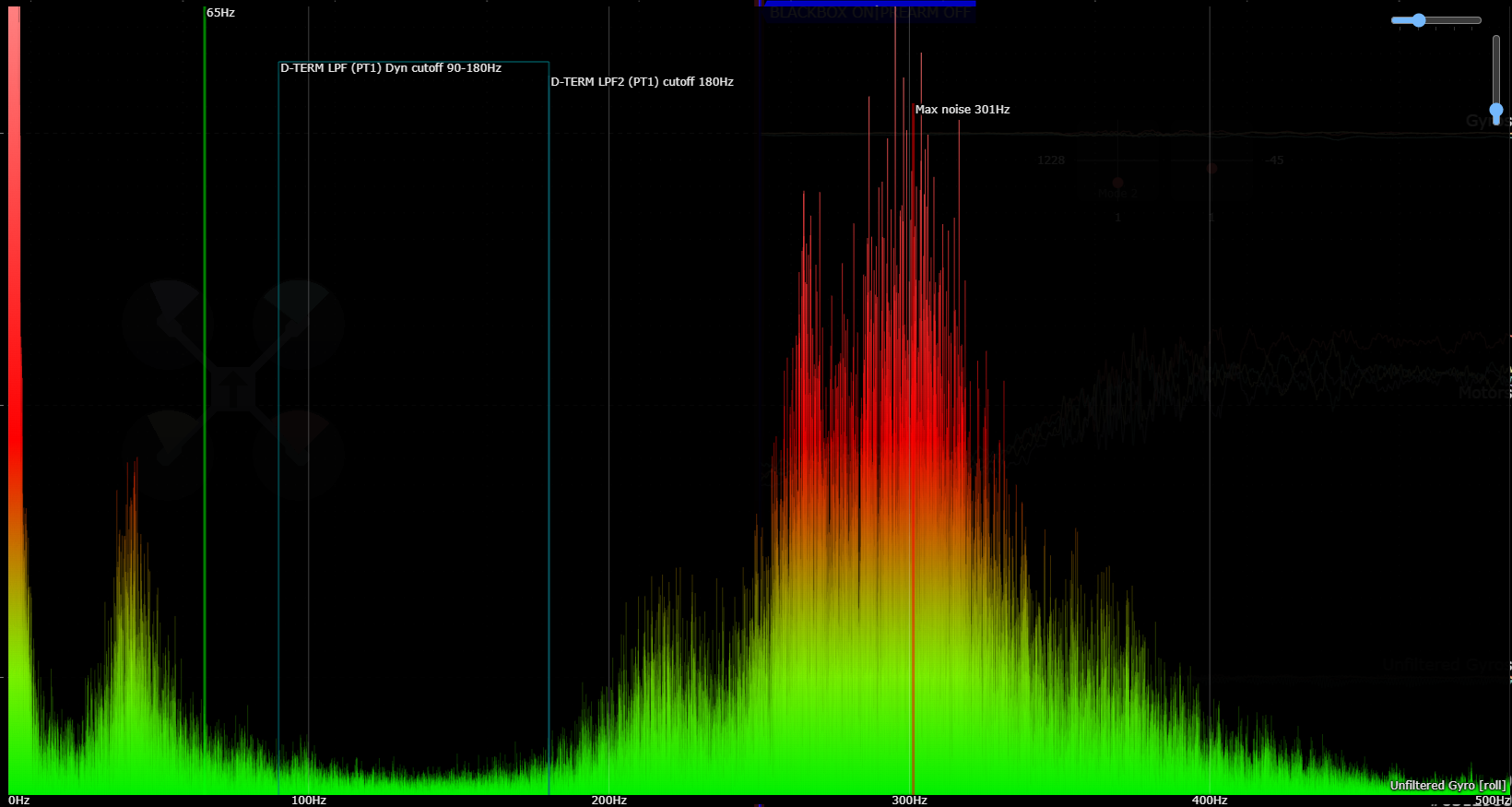Click the faded Gyros label at right edge

point(1486,121)
